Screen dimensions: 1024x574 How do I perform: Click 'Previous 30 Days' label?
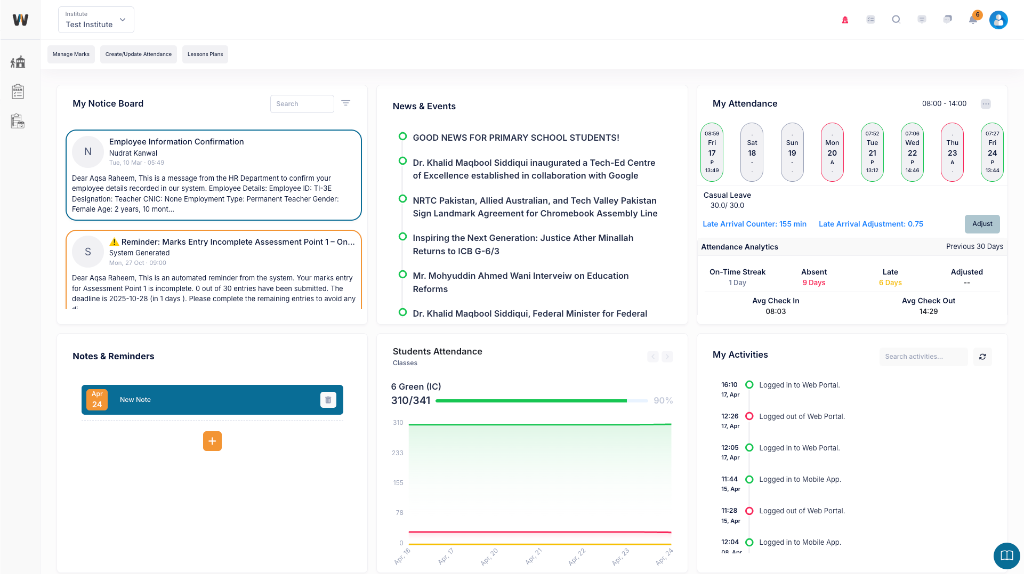tap(974, 246)
